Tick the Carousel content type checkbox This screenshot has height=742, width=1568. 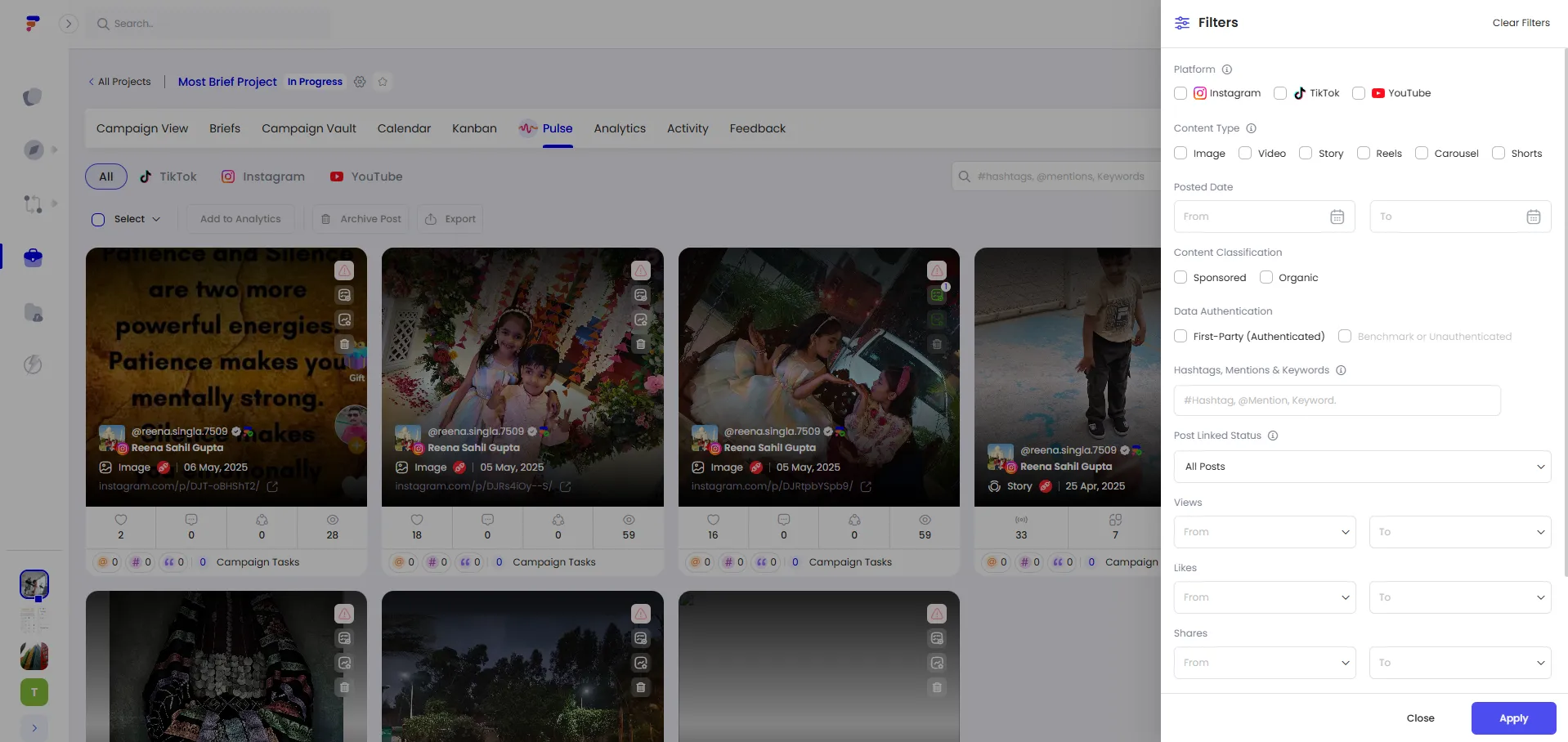[1422, 153]
